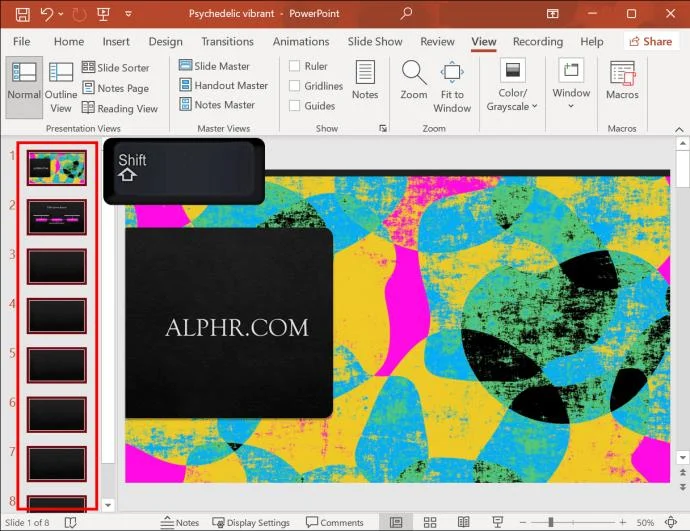Viewport: 690px width, 531px height.
Task: Open Slide Master view
Action: pos(214,66)
